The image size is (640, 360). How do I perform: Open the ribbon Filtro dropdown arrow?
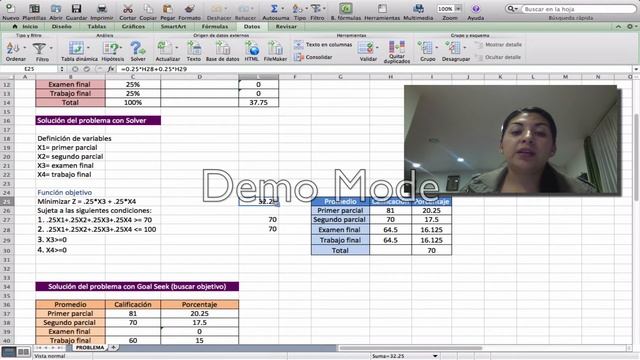51,48
